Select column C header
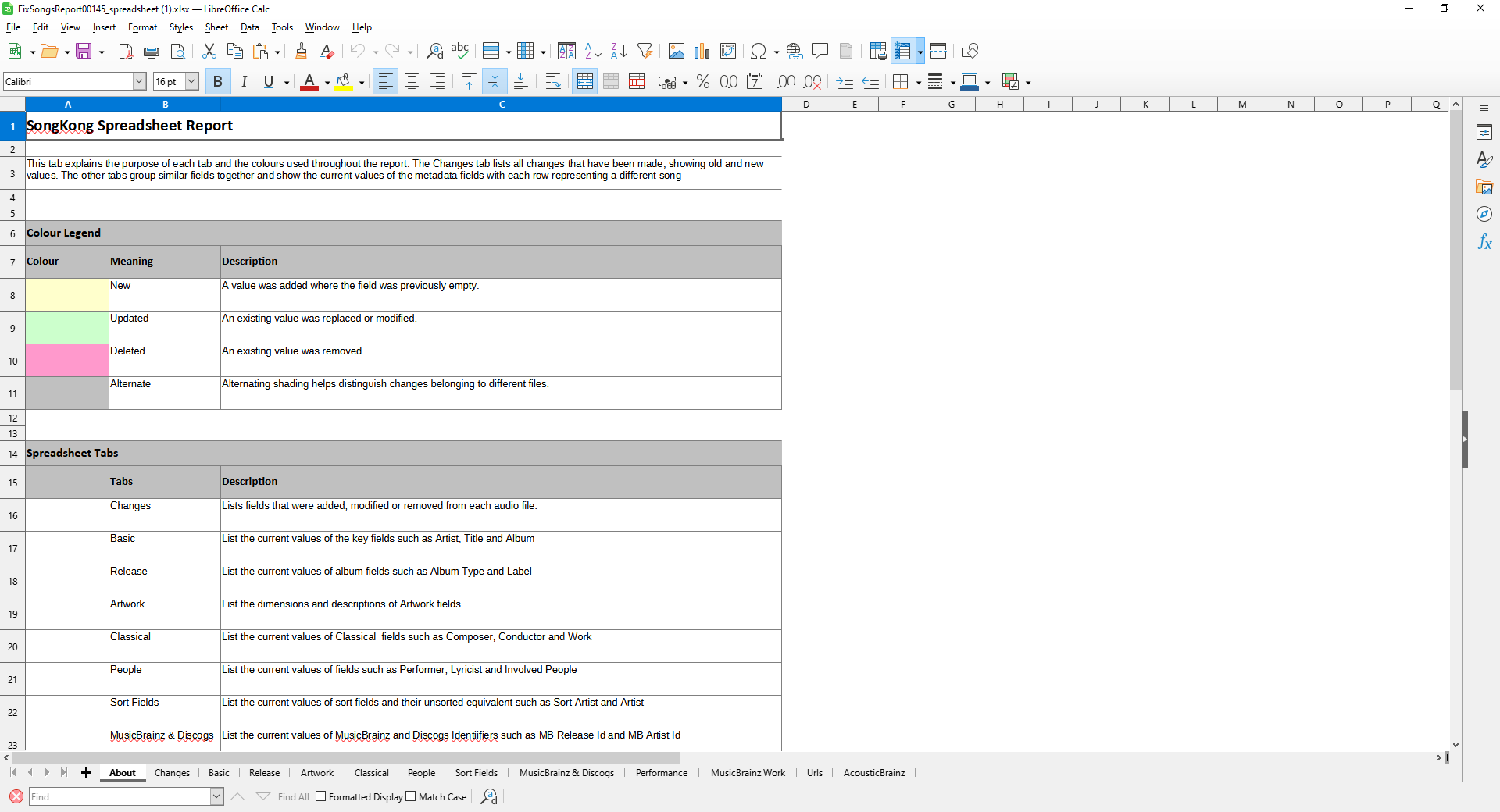Image resolution: width=1500 pixels, height=812 pixels. (x=502, y=104)
